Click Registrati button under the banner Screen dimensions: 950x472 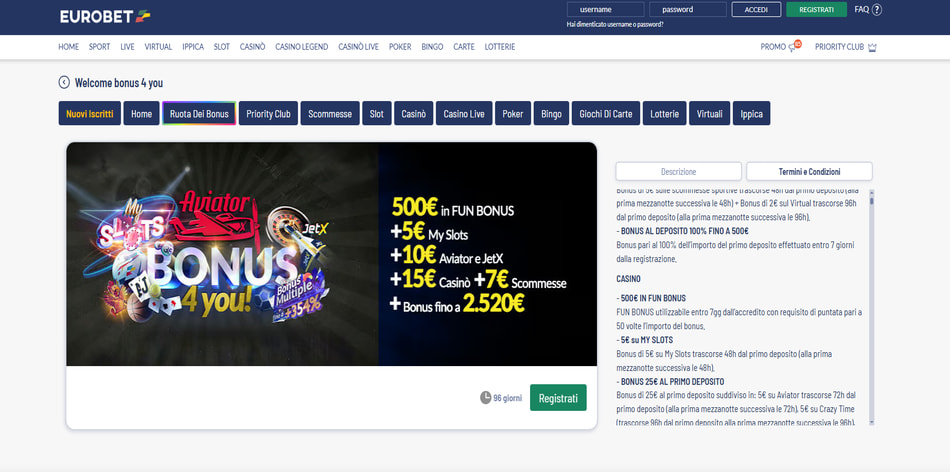pos(558,398)
